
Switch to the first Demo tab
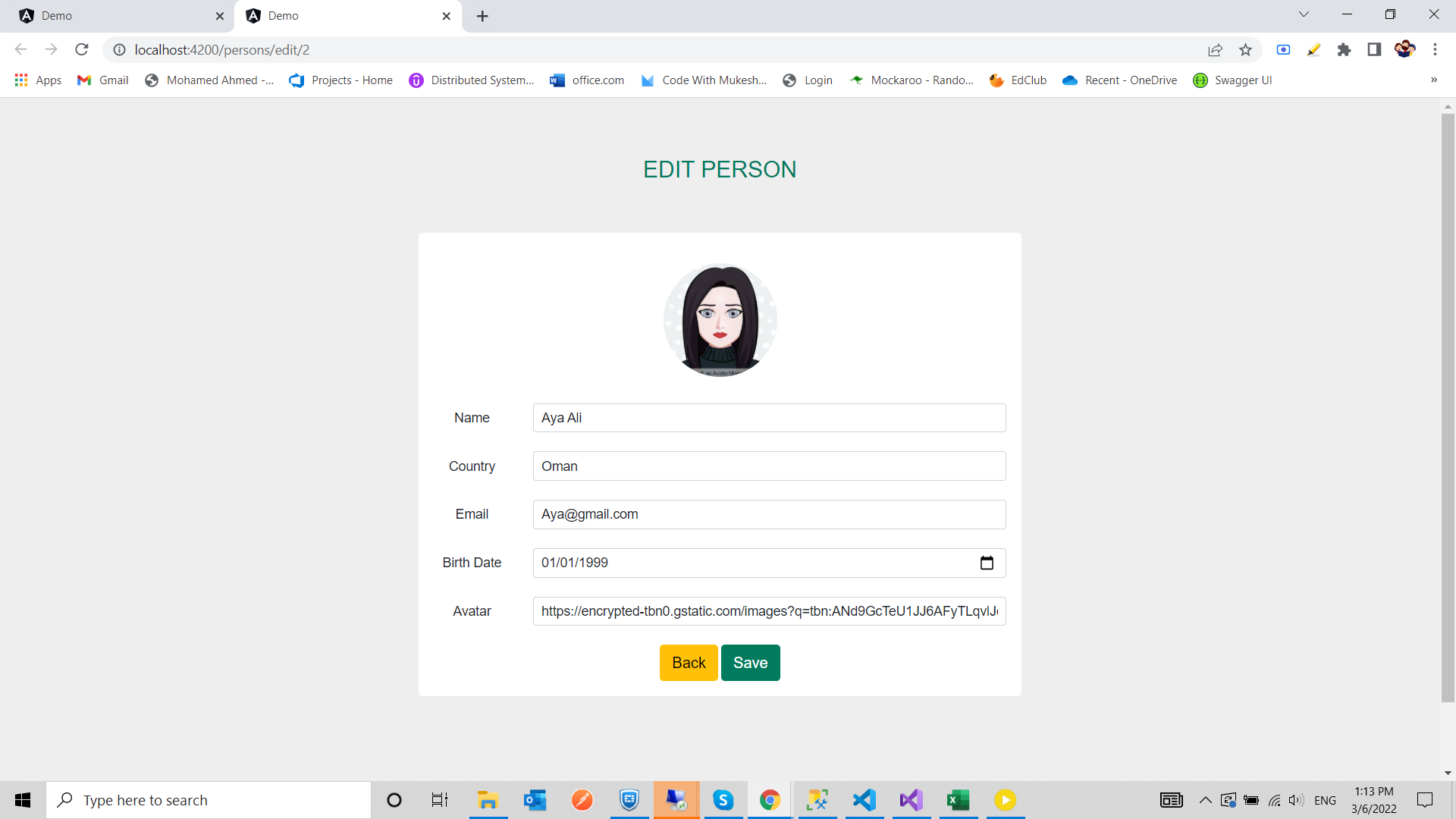(x=114, y=15)
